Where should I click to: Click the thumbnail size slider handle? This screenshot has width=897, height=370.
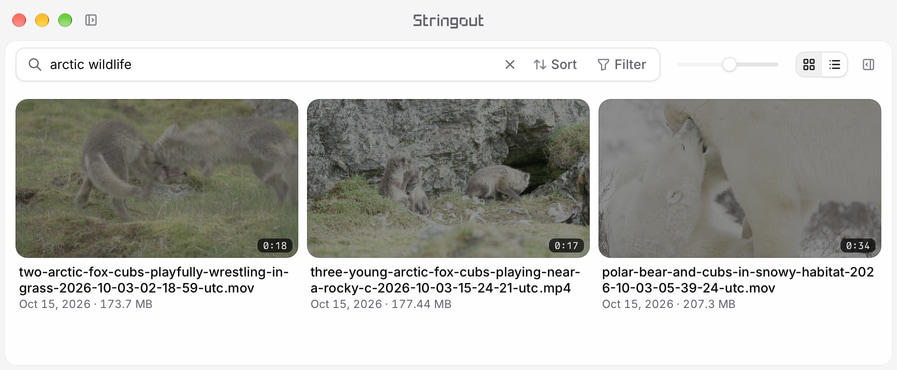click(729, 65)
